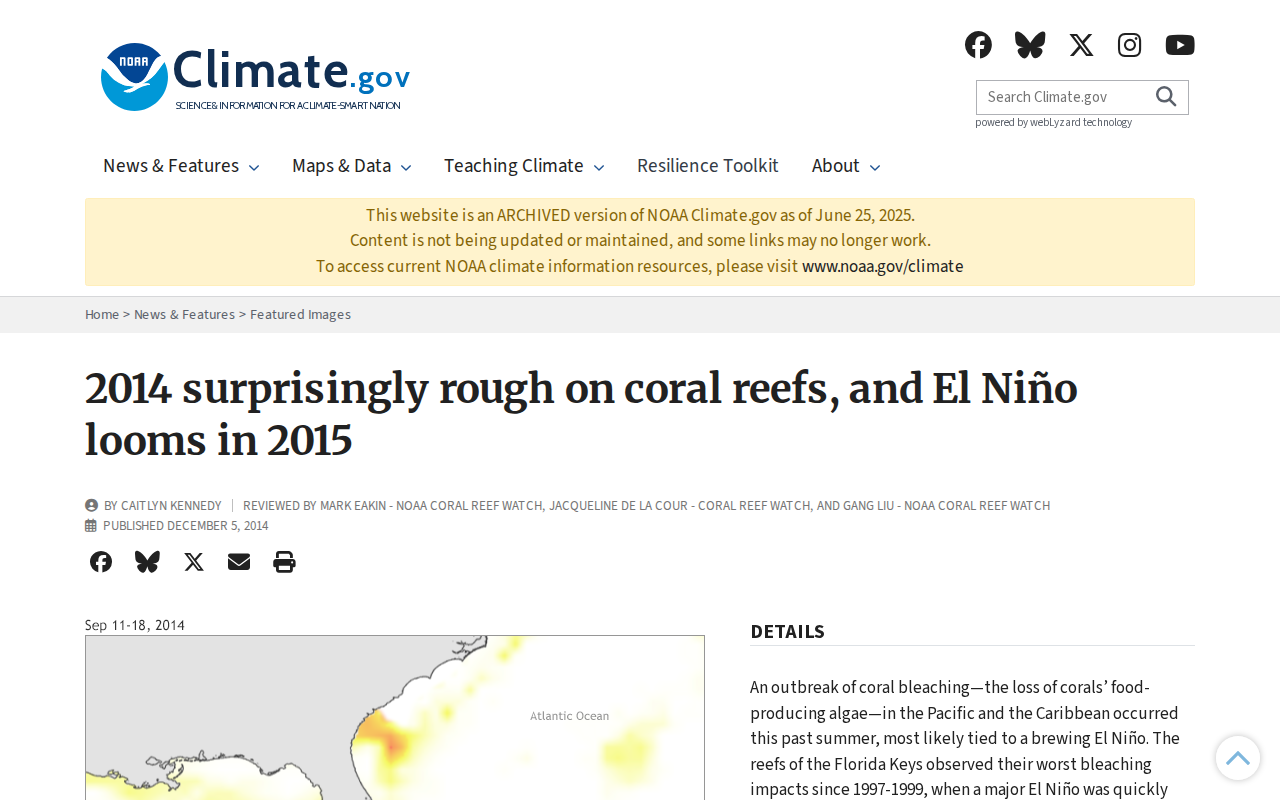
Task: Expand the Maps & Data dropdown menu
Action: 351,166
